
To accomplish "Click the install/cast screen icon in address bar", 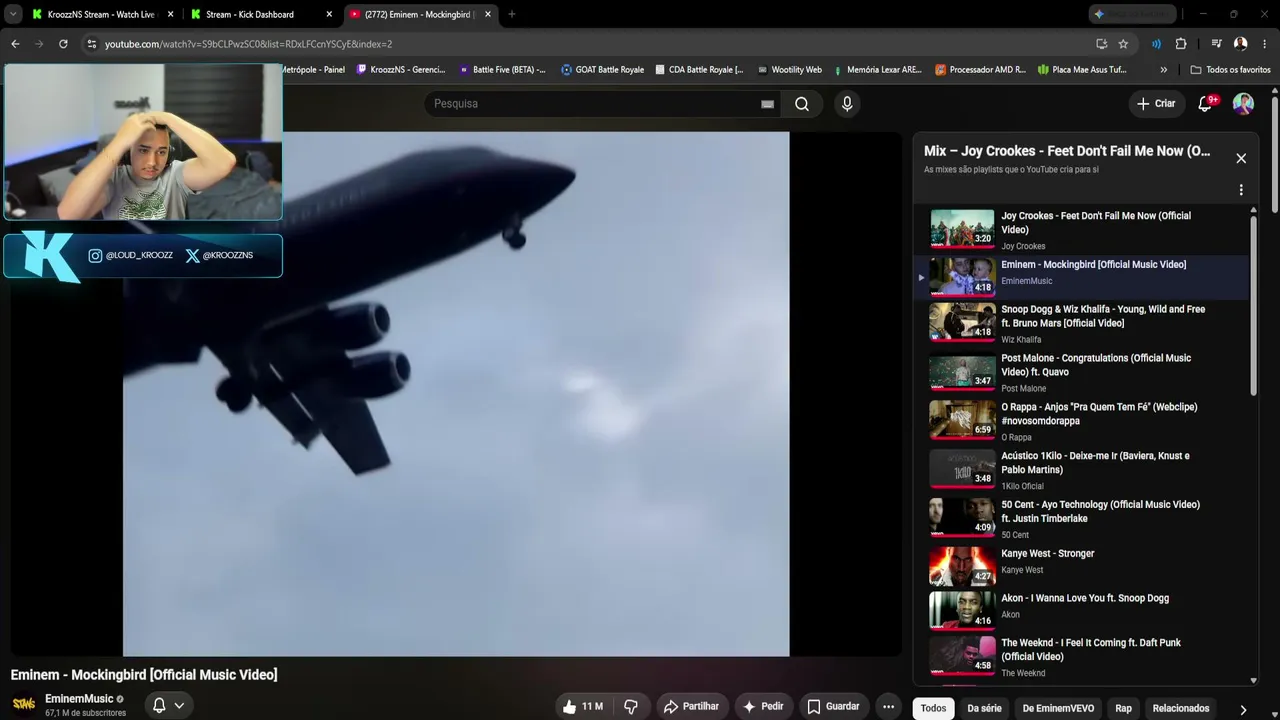I will (x=1102, y=44).
